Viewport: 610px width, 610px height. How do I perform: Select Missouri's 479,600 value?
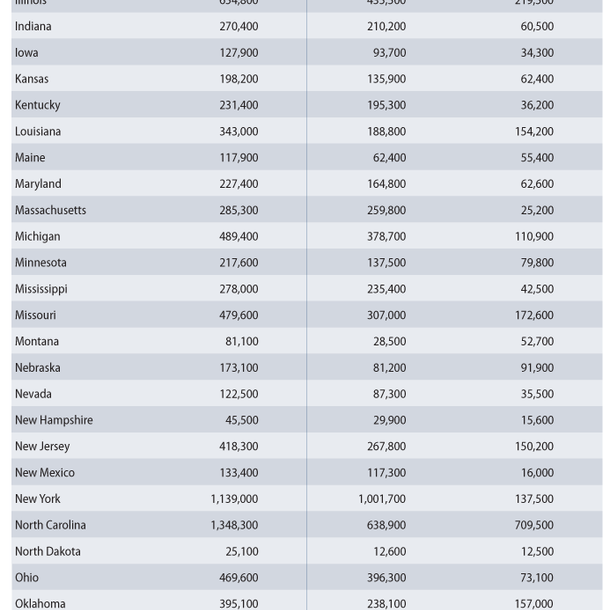point(238,316)
